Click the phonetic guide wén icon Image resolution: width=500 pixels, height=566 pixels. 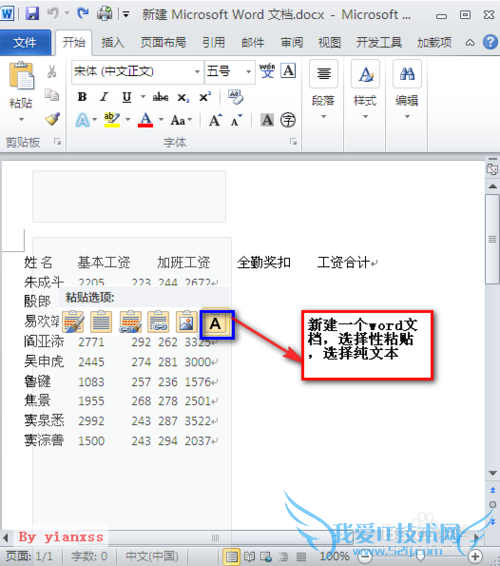pyautogui.click(x=267, y=70)
